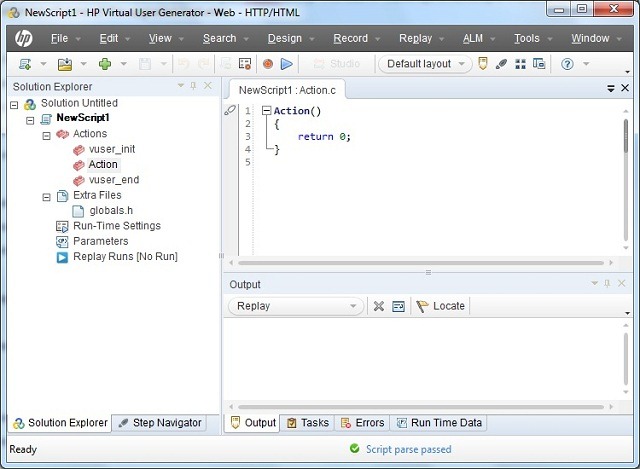Viewport: 640px width, 469px height.
Task: Click the Snapshot pane toolbar icon
Action: (x=539, y=64)
